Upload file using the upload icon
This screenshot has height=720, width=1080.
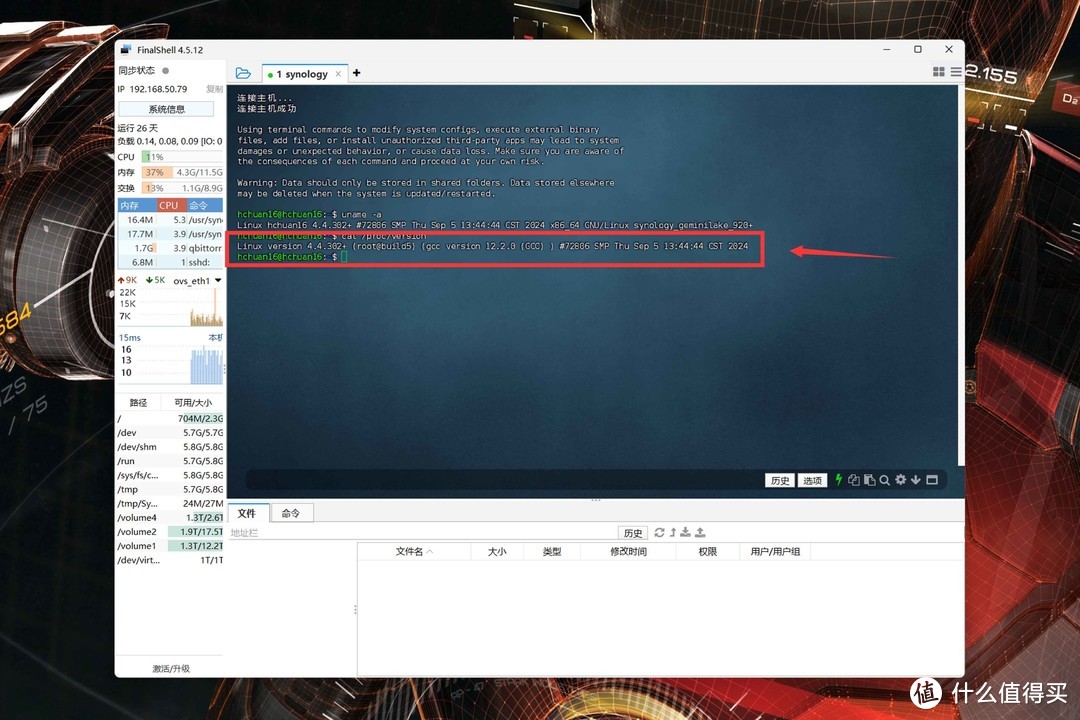click(700, 533)
